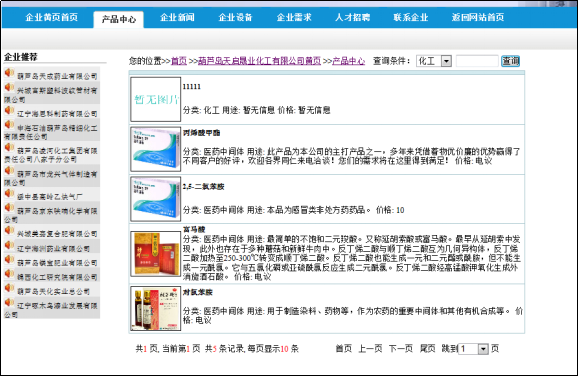Image resolution: width=578 pixels, height=376 pixels.
Task: Focus the search keyword input field
Action: tap(477, 61)
